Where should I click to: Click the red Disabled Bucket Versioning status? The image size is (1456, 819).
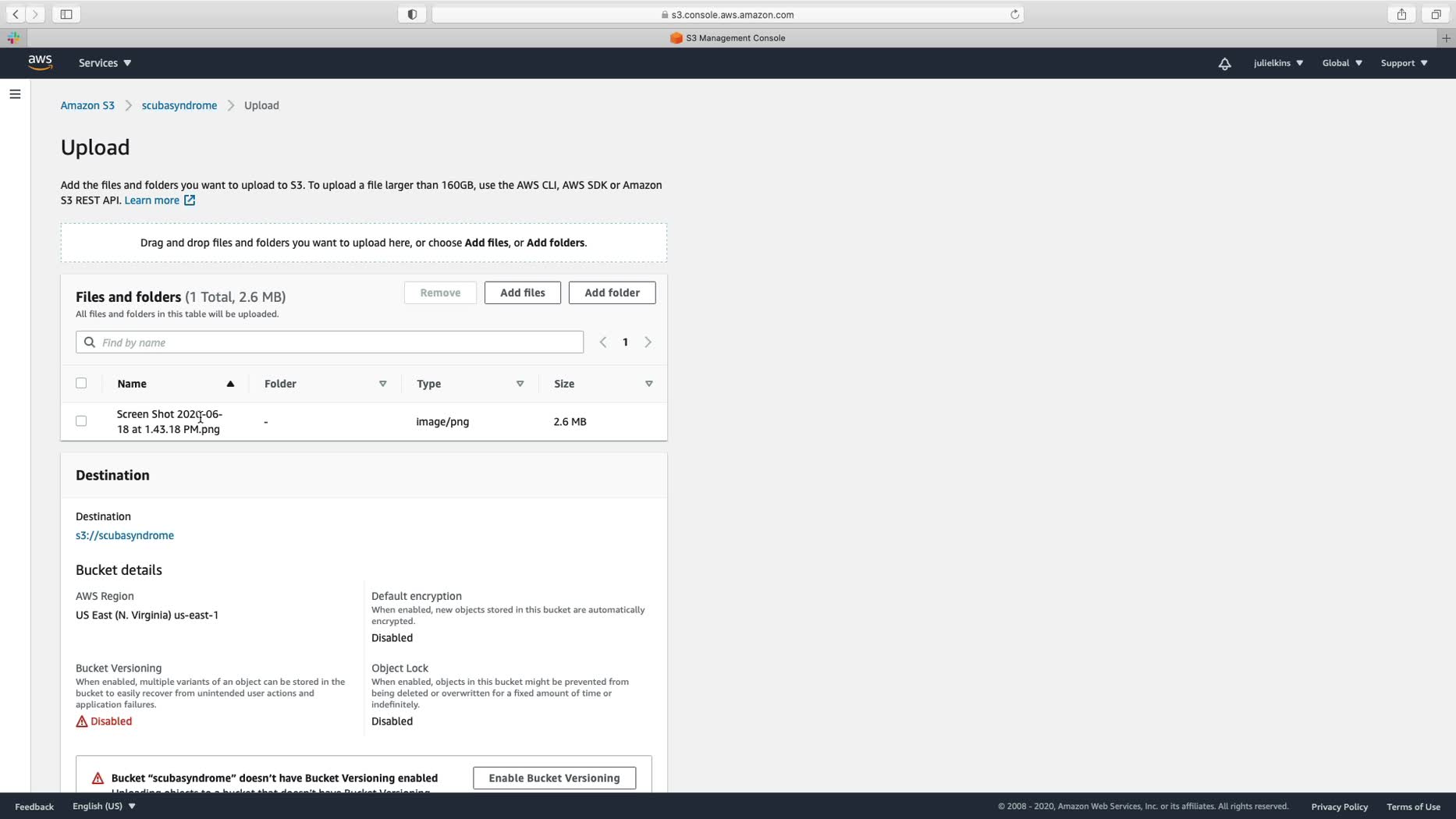coord(111,721)
